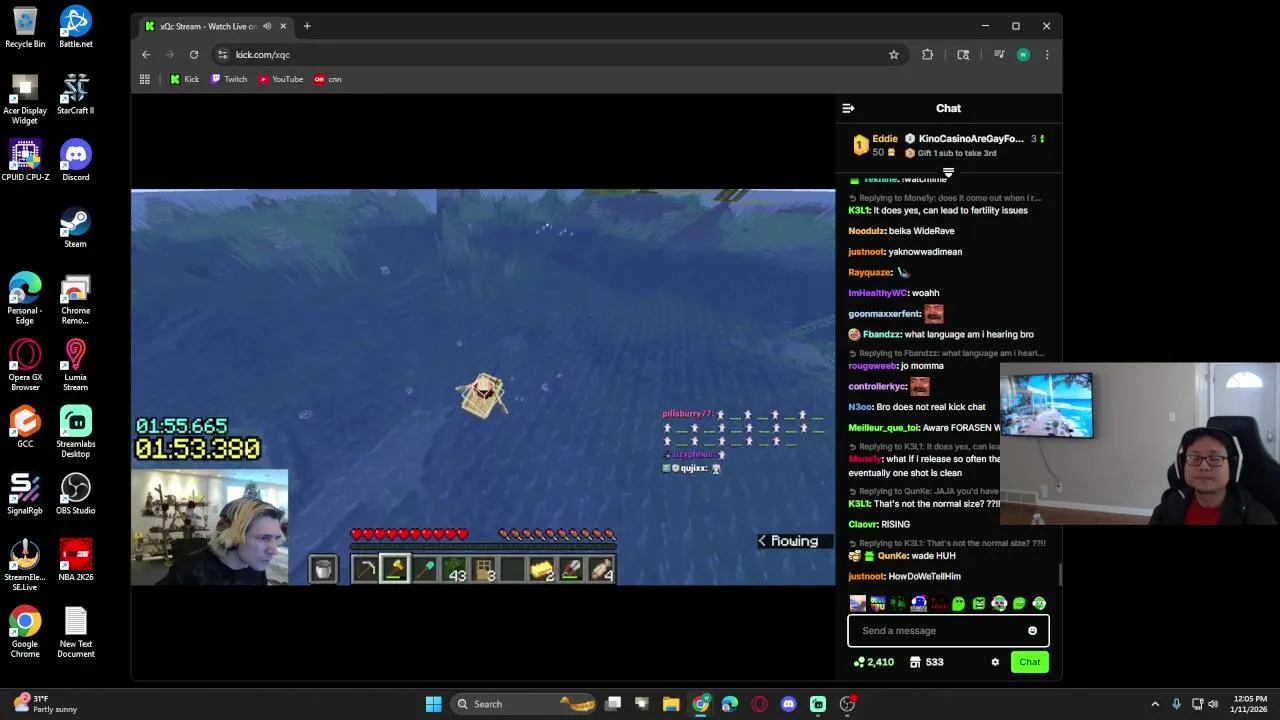1280x720 pixels.
Task: Click username Claovr in chat
Action: tap(863, 524)
